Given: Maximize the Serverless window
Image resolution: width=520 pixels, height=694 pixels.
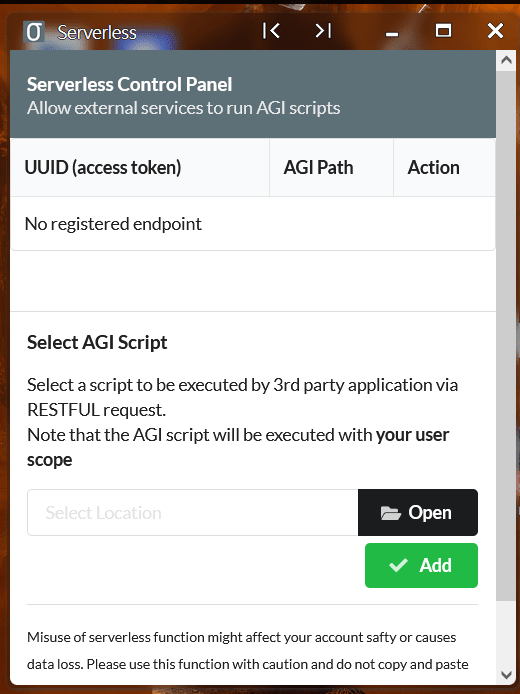Looking at the screenshot, I should pos(443,31).
